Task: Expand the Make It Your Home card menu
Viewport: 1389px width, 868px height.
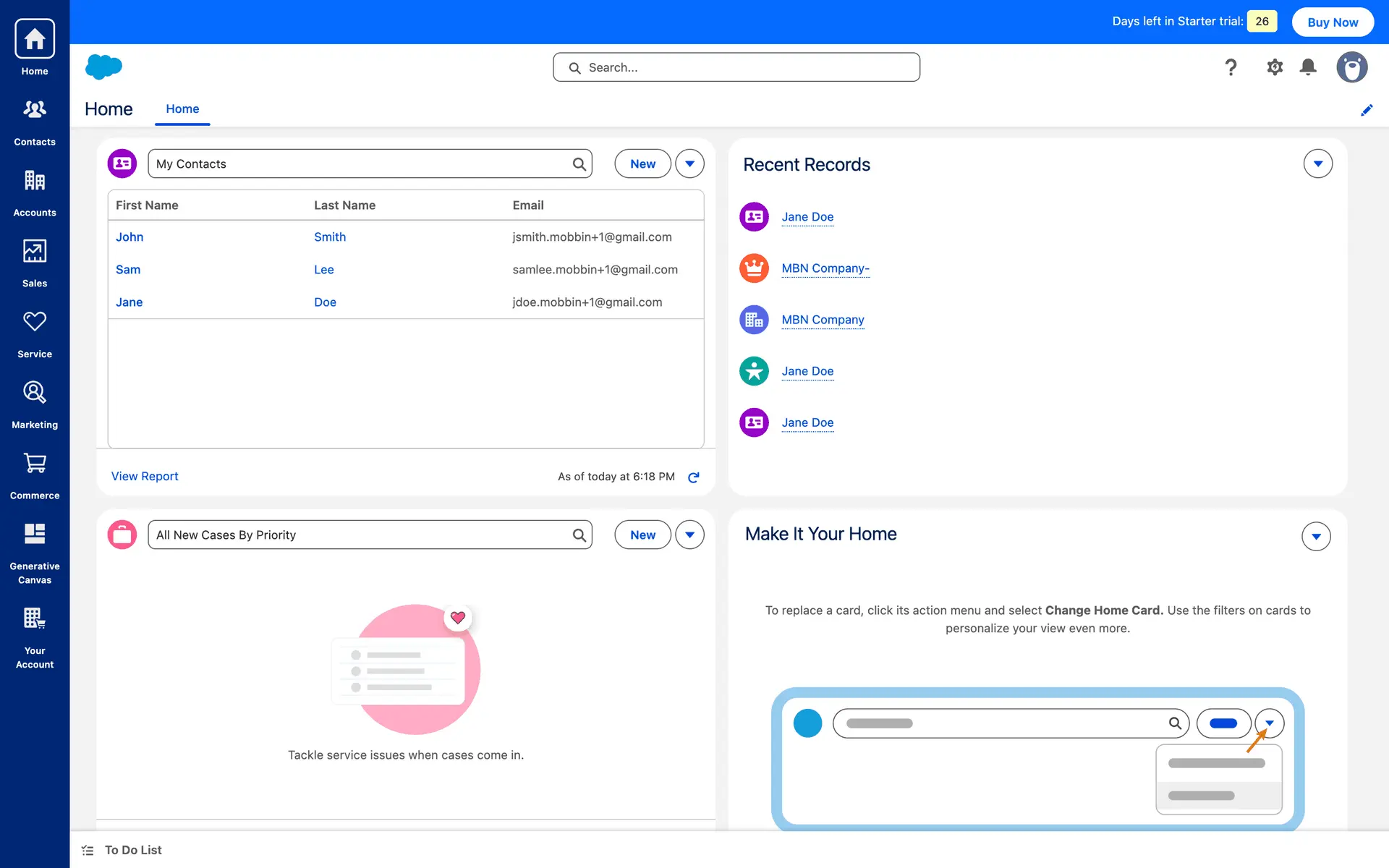Action: point(1315,536)
